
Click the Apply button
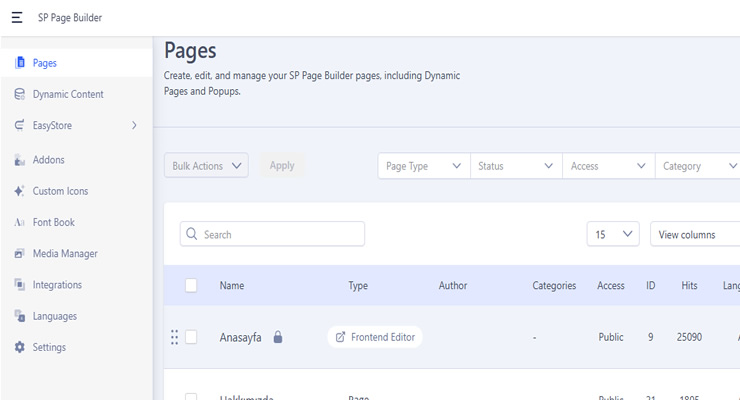tap(282, 166)
